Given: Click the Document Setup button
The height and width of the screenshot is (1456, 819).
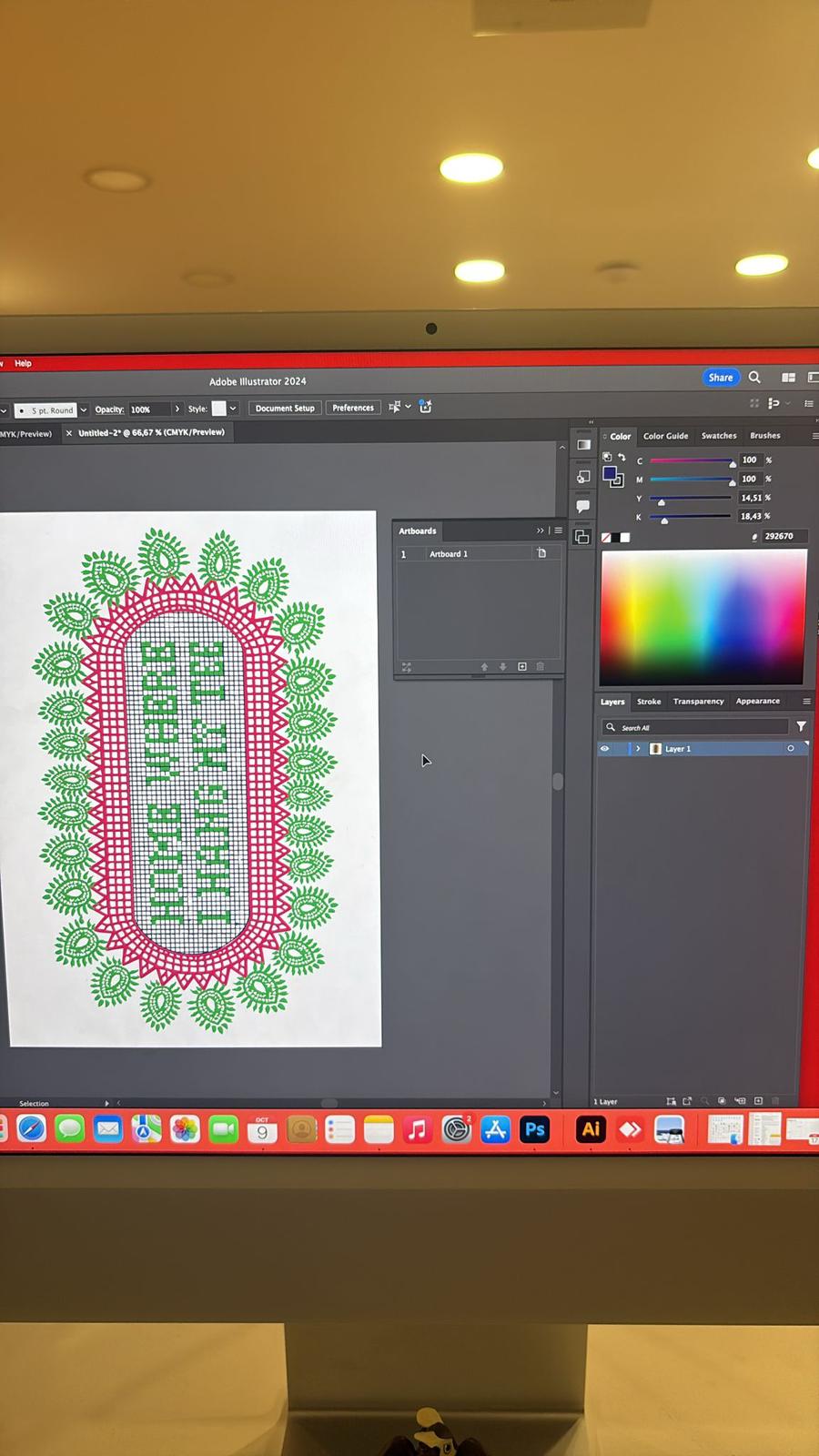Looking at the screenshot, I should click(285, 408).
